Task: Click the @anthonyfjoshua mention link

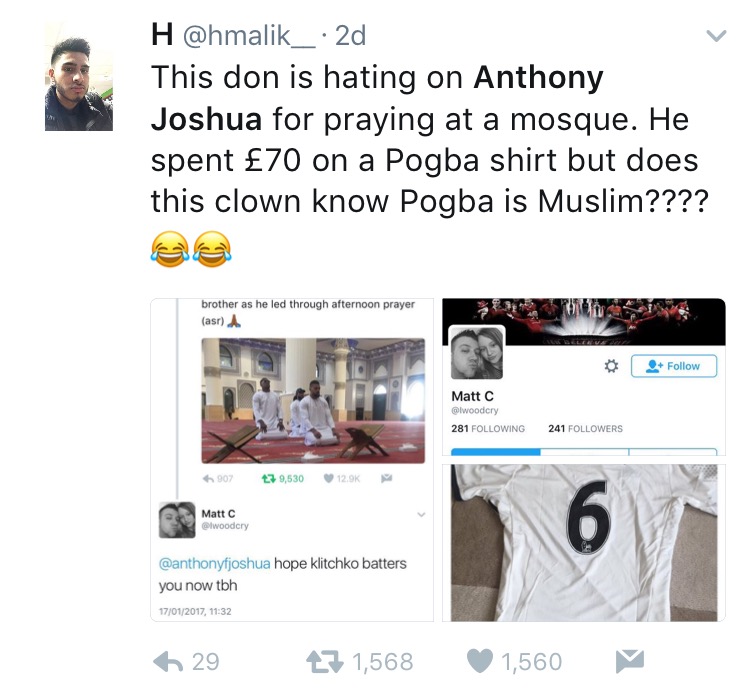Action: pos(214,563)
